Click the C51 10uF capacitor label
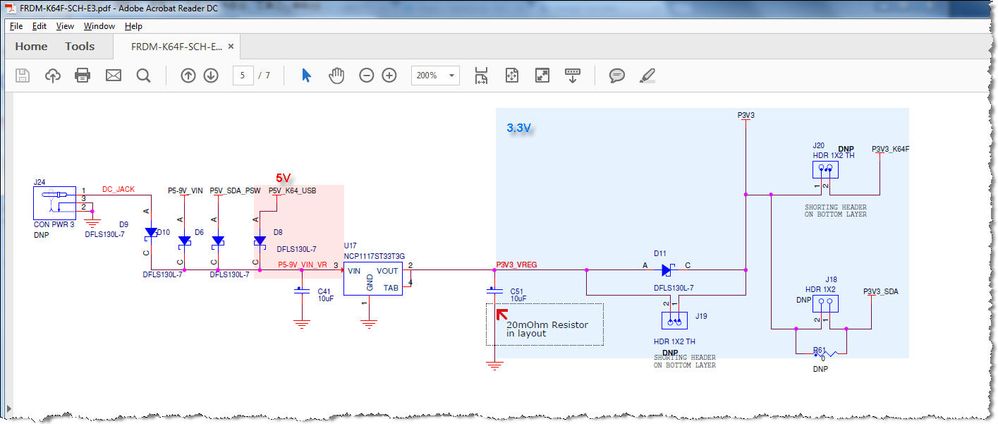998x424 pixels. (518, 295)
